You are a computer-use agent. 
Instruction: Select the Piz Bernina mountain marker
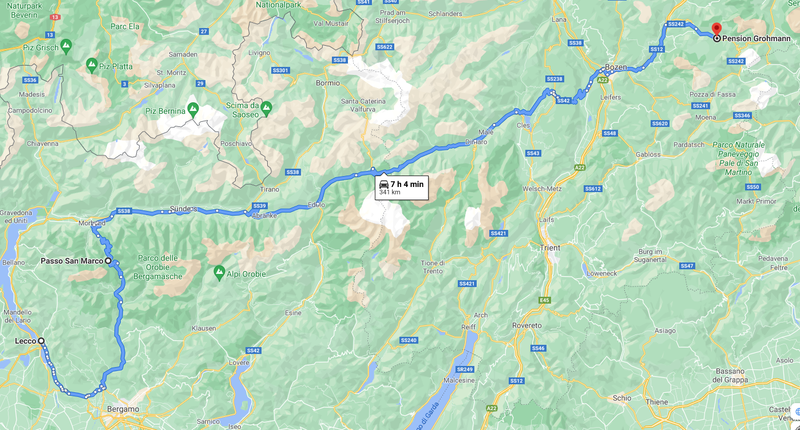[193, 109]
